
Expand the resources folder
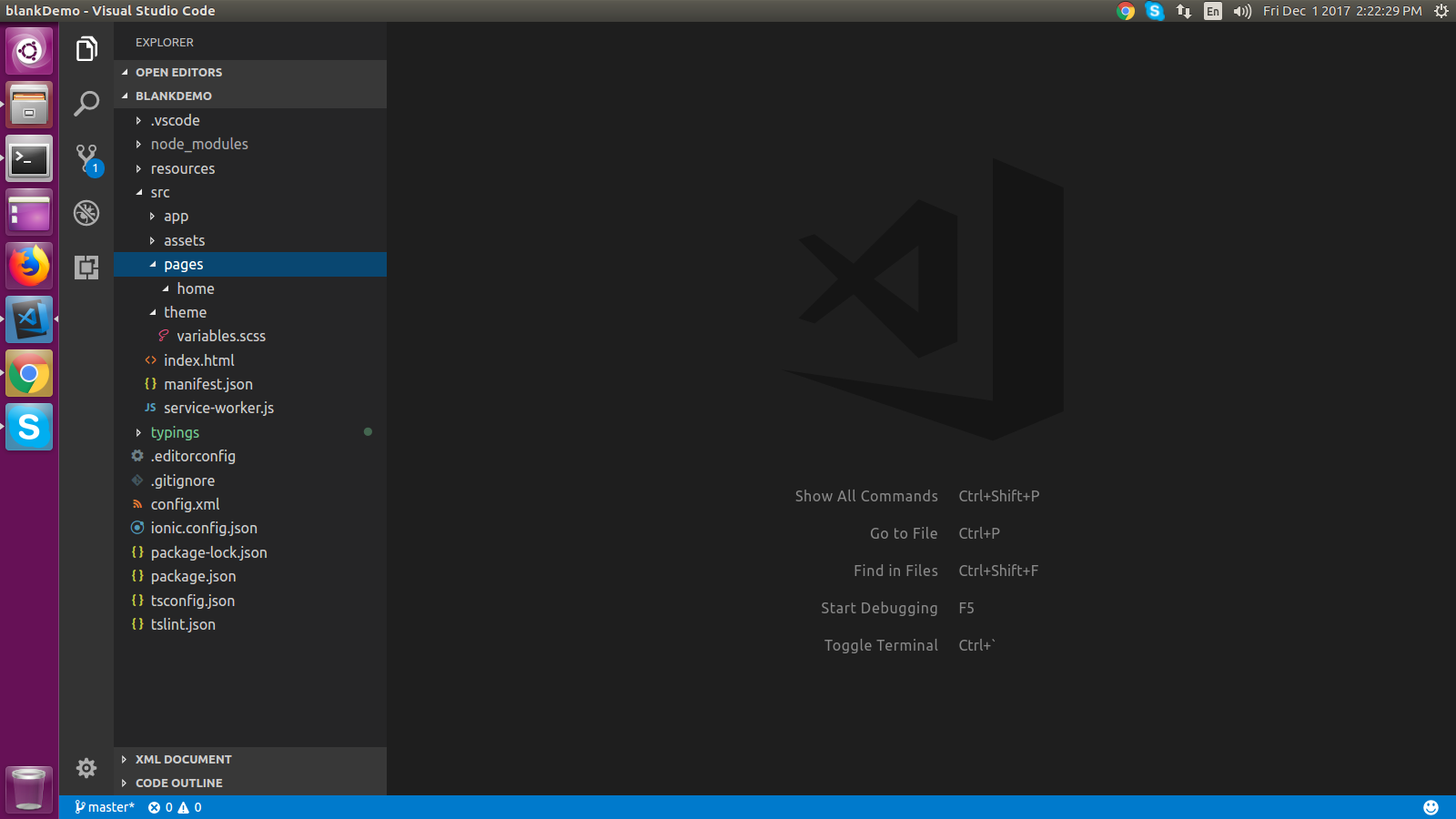[x=250, y=168]
